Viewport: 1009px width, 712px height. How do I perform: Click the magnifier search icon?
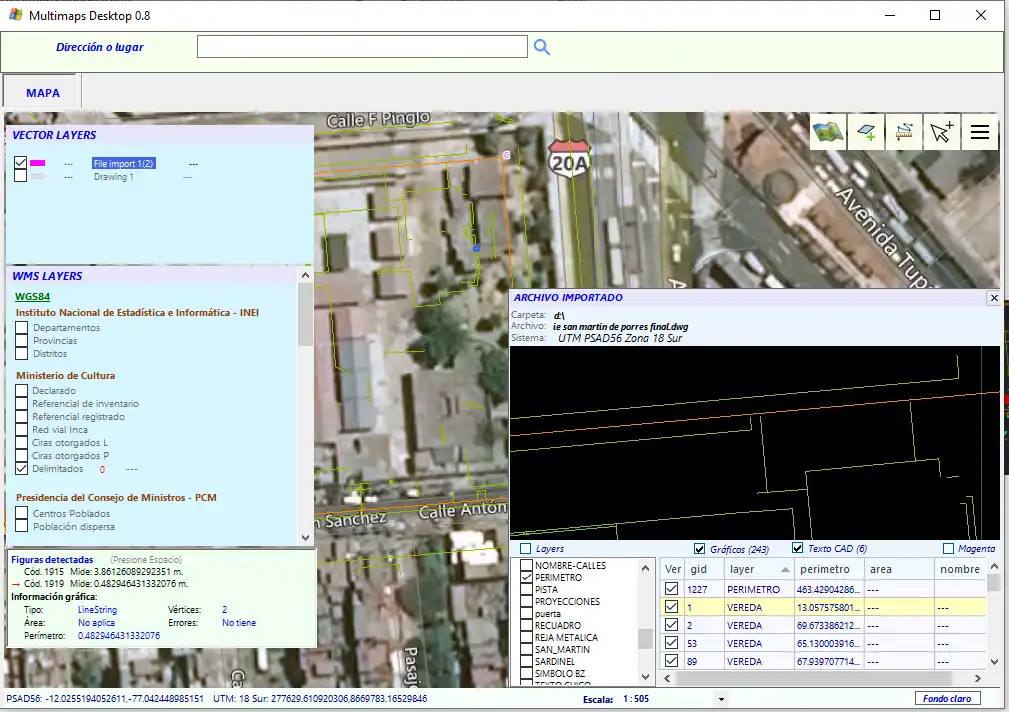(x=541, y=47)
